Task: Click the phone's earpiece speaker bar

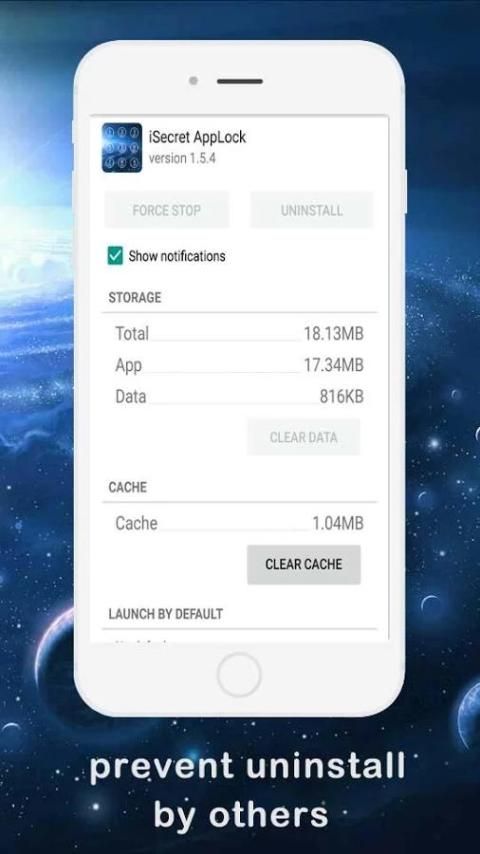Action: (240, 81)
